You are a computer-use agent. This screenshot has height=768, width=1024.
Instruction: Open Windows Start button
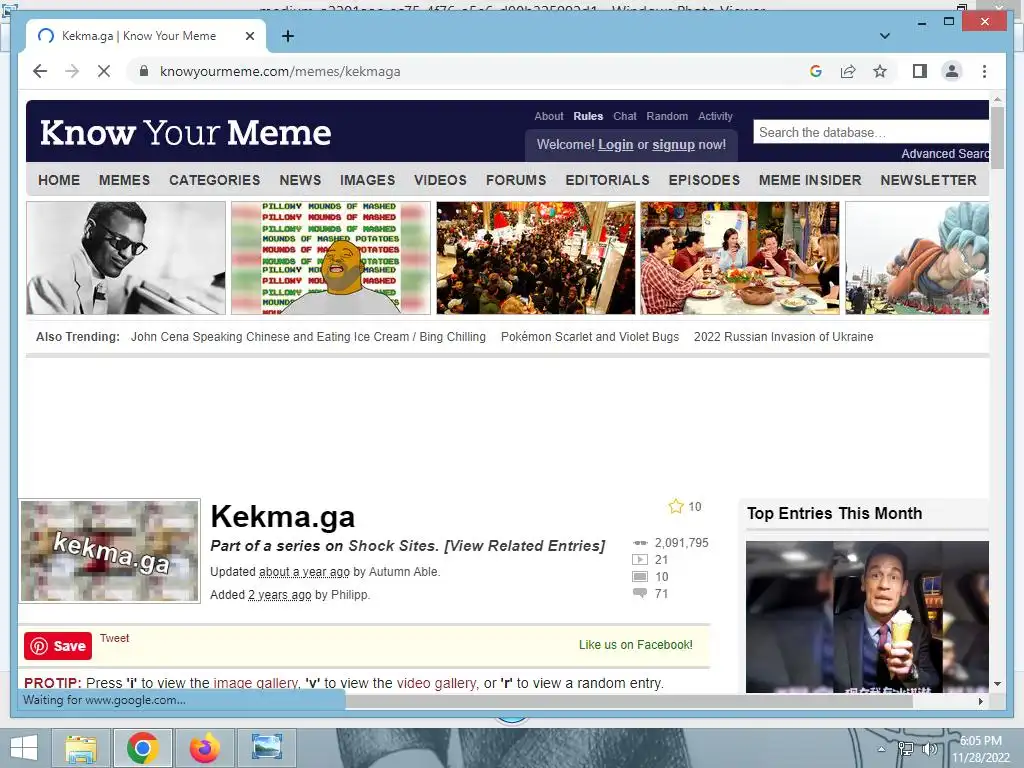coord(24,748)
